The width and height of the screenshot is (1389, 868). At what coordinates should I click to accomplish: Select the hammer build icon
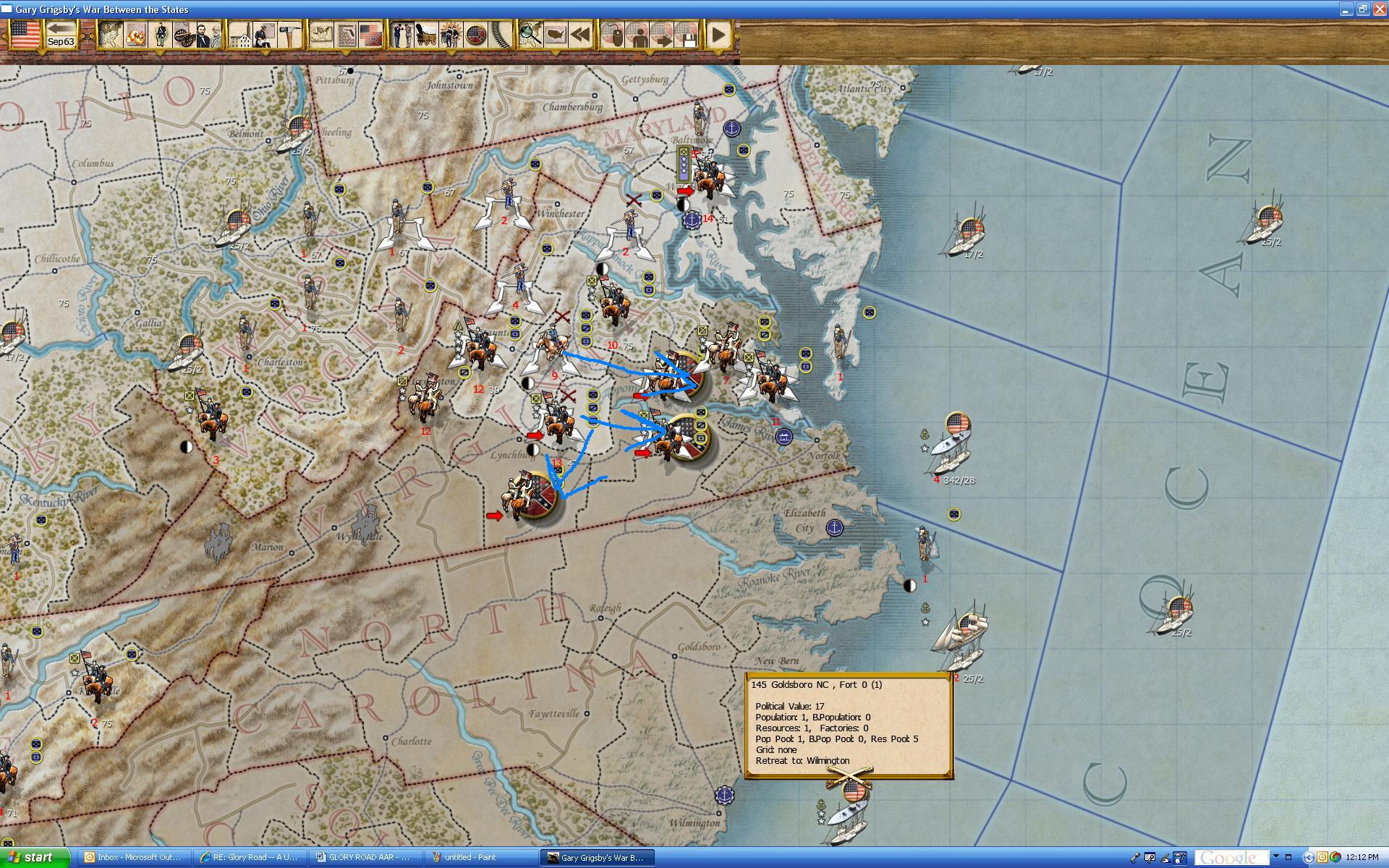[290, 34]
